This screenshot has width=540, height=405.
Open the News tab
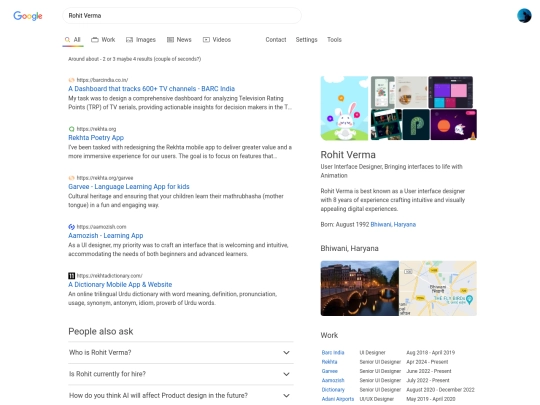point(179,40)
